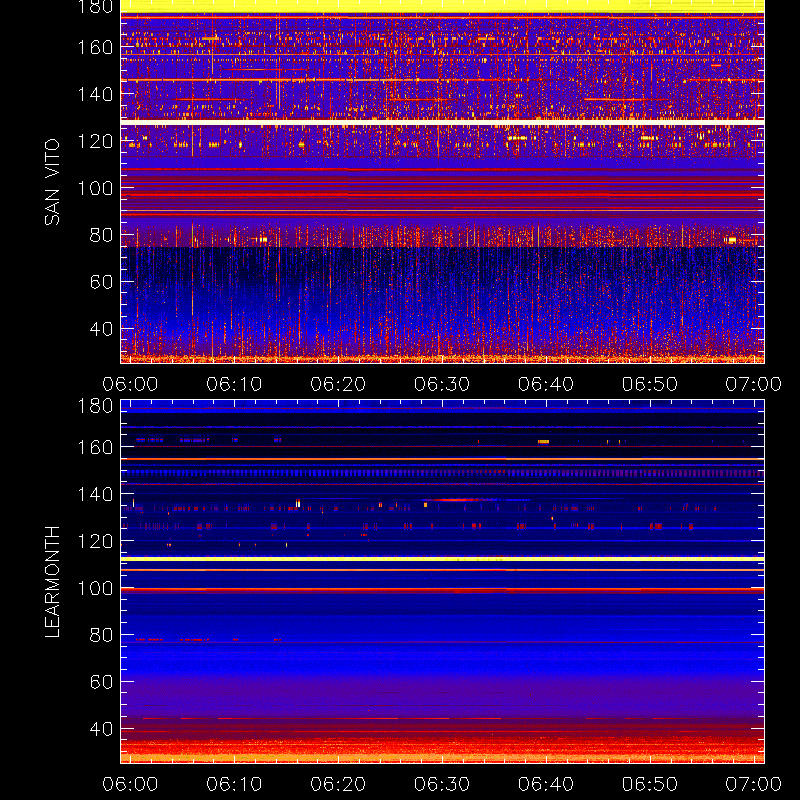Pick 06:20 under the Learmonth plot
Viewport: 800px width, 800px height.
(x=338, y=784)
